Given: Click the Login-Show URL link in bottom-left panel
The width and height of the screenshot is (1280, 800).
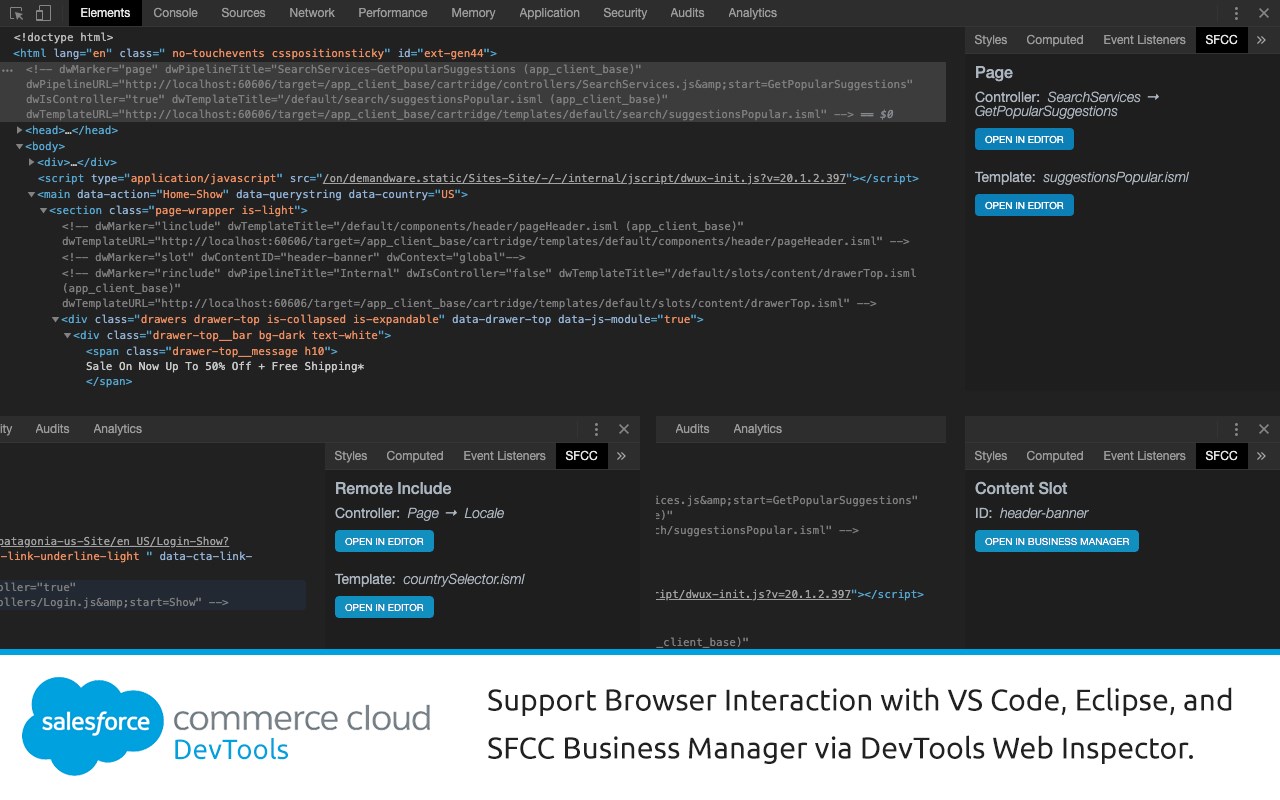Looking at the screenshot, I should click(x=115, y=541).
